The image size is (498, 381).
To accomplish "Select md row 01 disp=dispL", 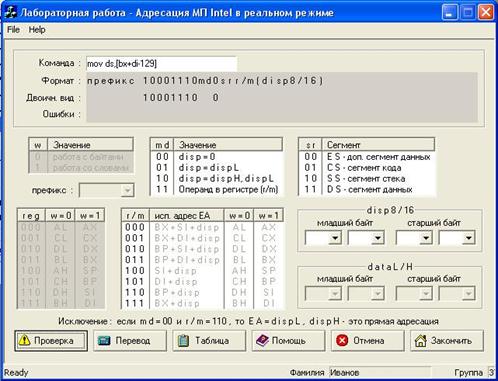I will (x=217, y=168).
